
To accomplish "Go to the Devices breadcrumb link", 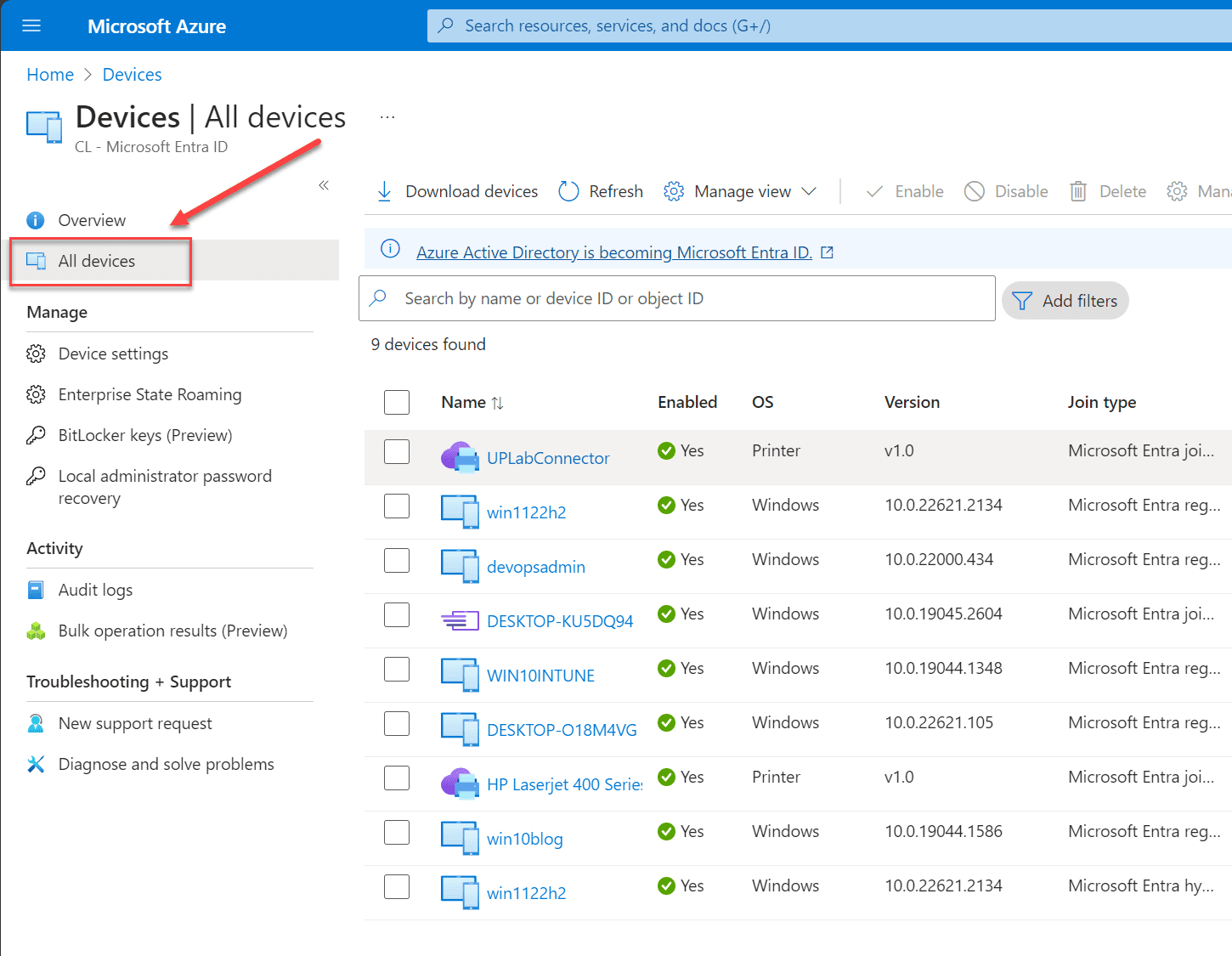I will click(x=132, y=75).
